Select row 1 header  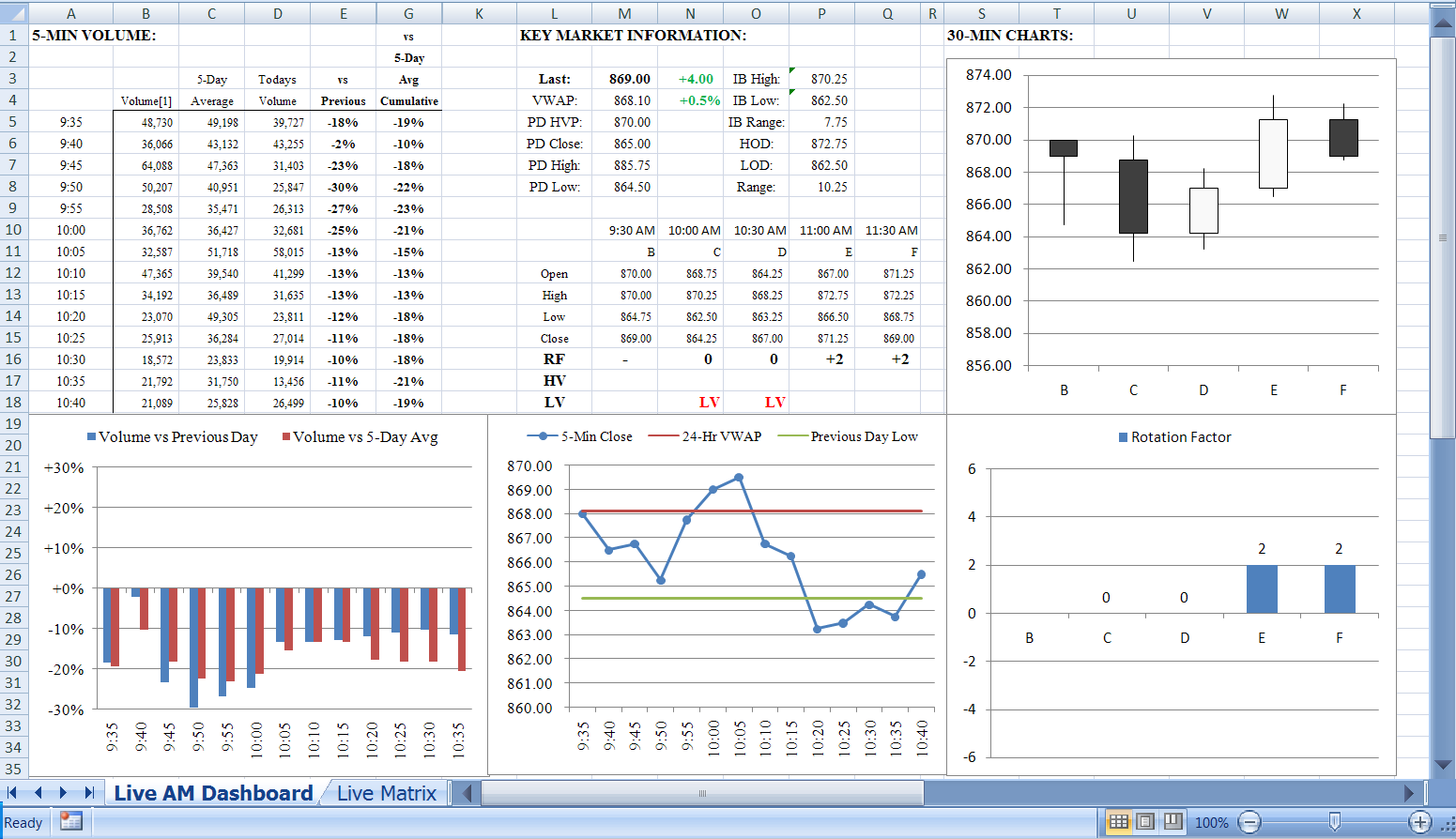pos(13,35)
